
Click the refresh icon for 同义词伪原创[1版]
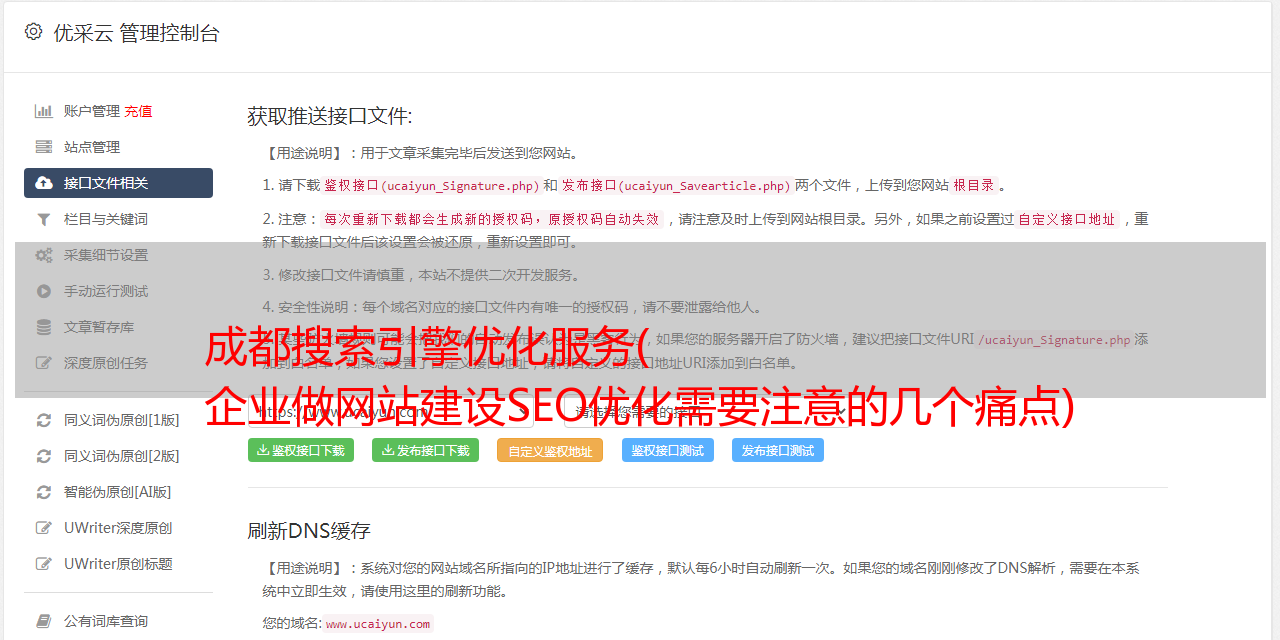click(x=44, y=420)
